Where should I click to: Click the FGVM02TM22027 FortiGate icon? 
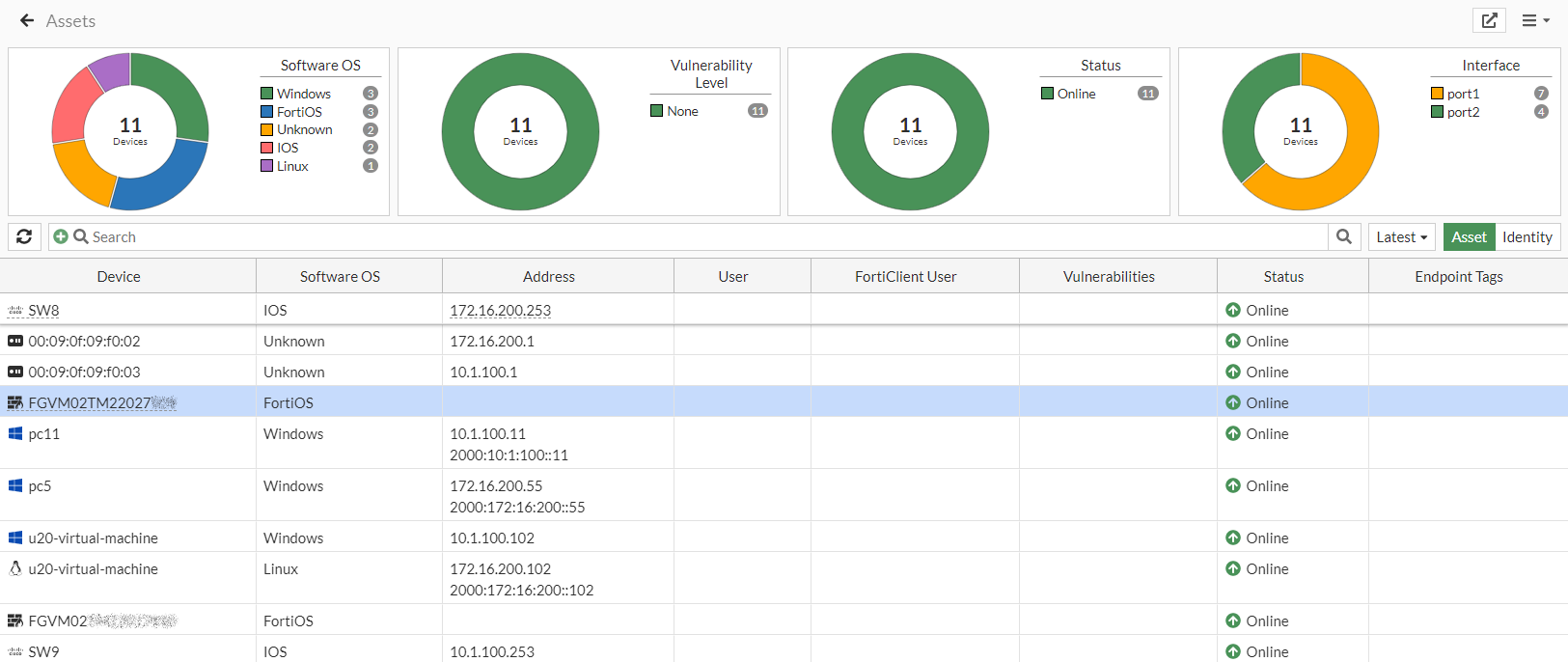click(x=15, y=402)
